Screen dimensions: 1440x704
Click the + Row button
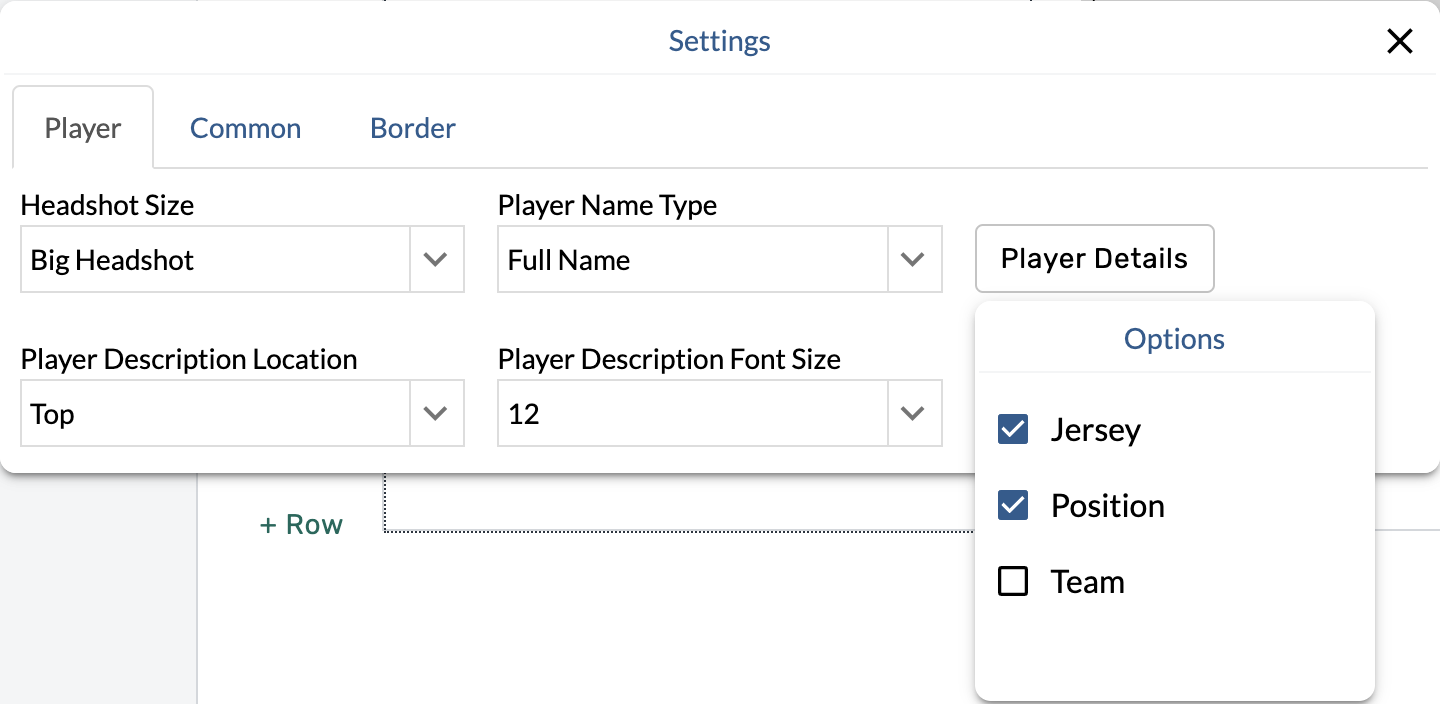click(301, 523)
